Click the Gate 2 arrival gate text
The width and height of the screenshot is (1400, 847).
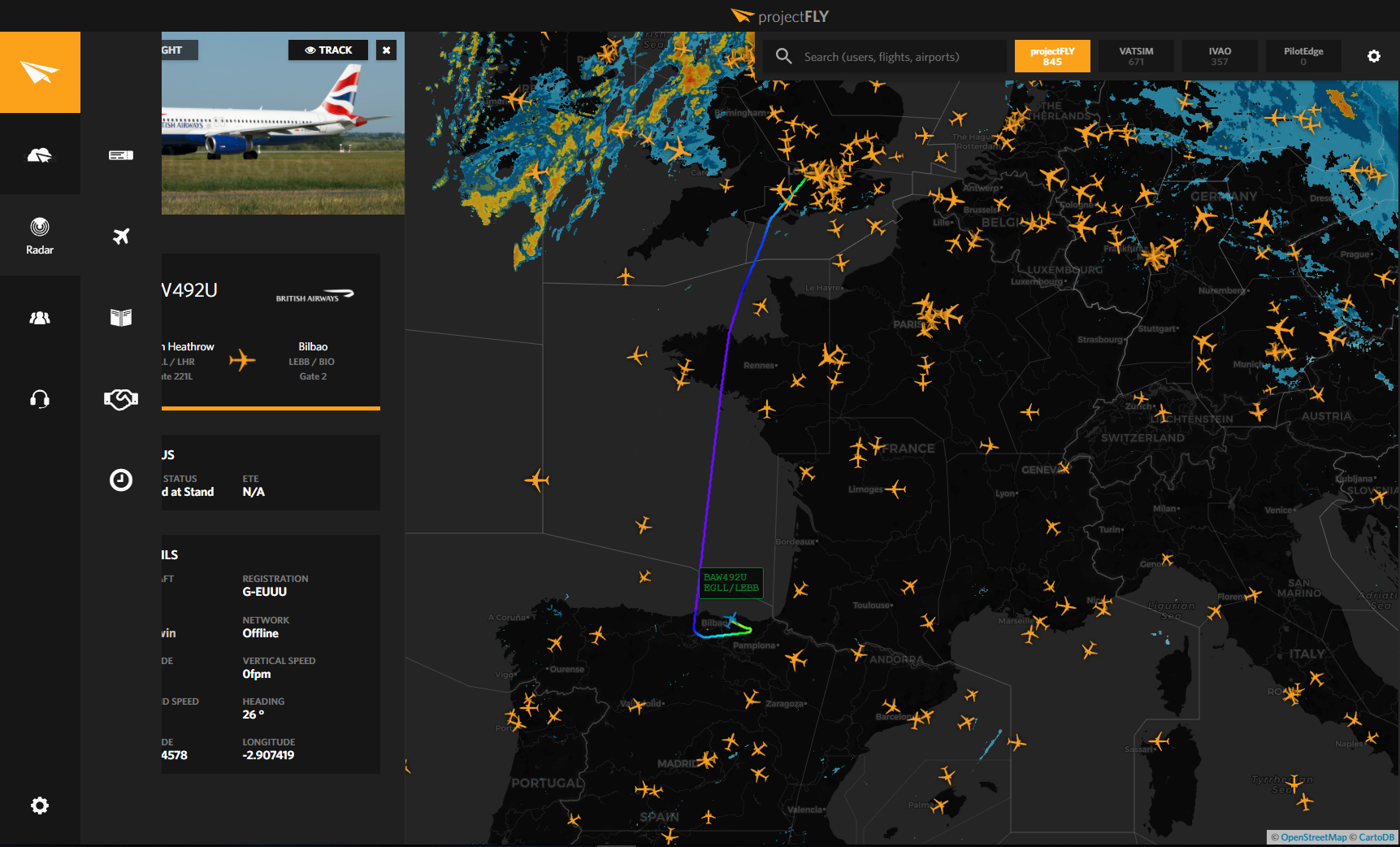313,376
